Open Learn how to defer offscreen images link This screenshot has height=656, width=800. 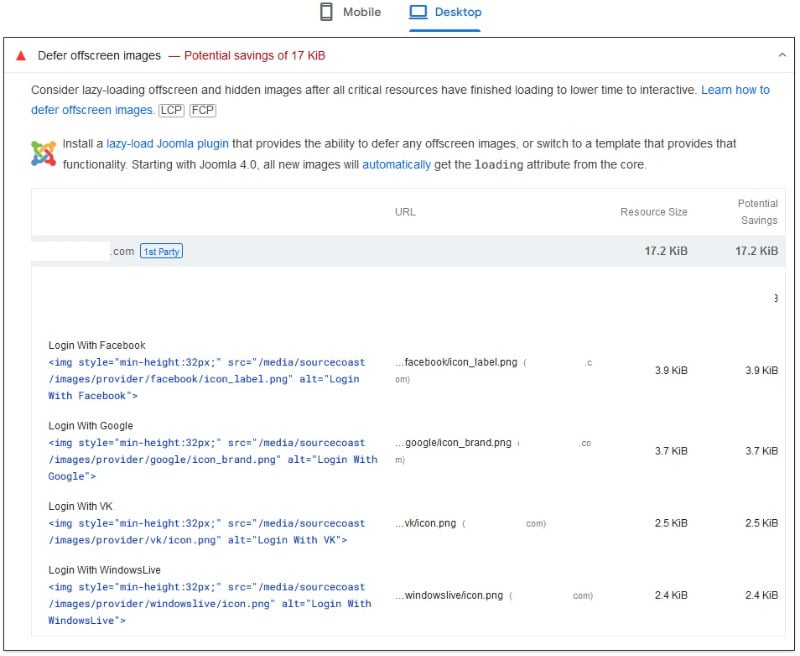click(735, 90)
